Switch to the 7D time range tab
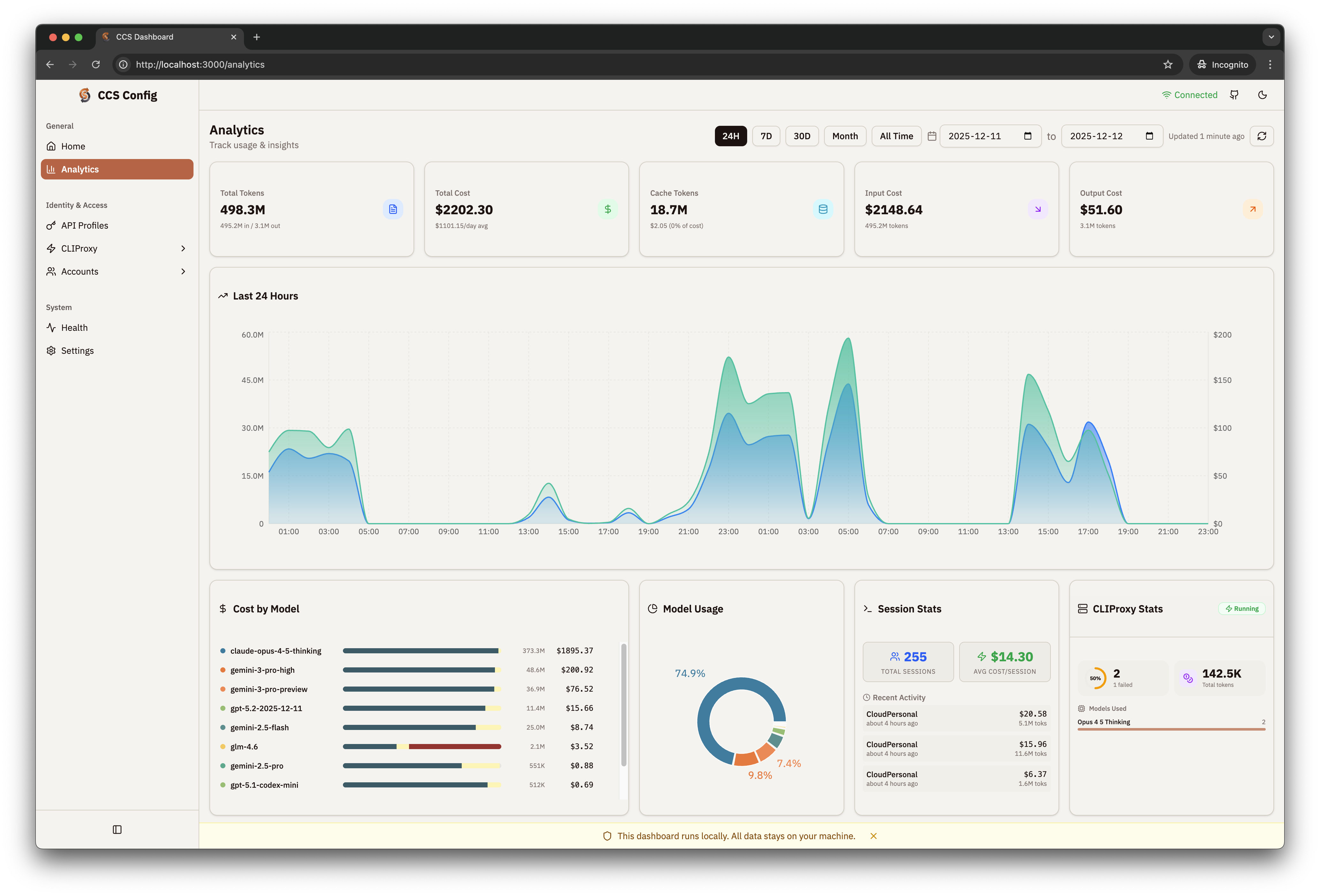This screenshot has height=896, width=1320. (766, 136)
